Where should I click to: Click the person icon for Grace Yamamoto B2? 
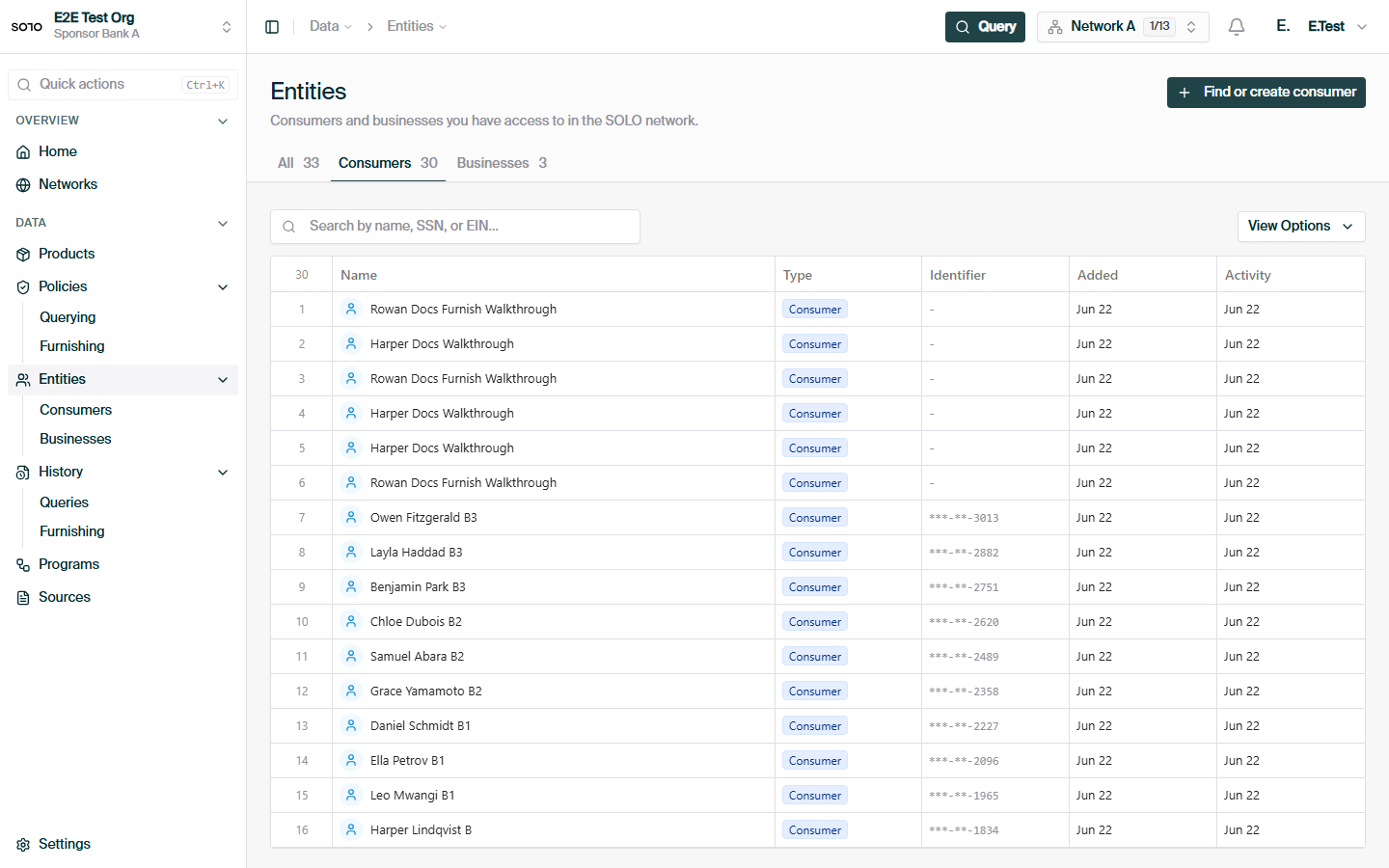(351, 691)
